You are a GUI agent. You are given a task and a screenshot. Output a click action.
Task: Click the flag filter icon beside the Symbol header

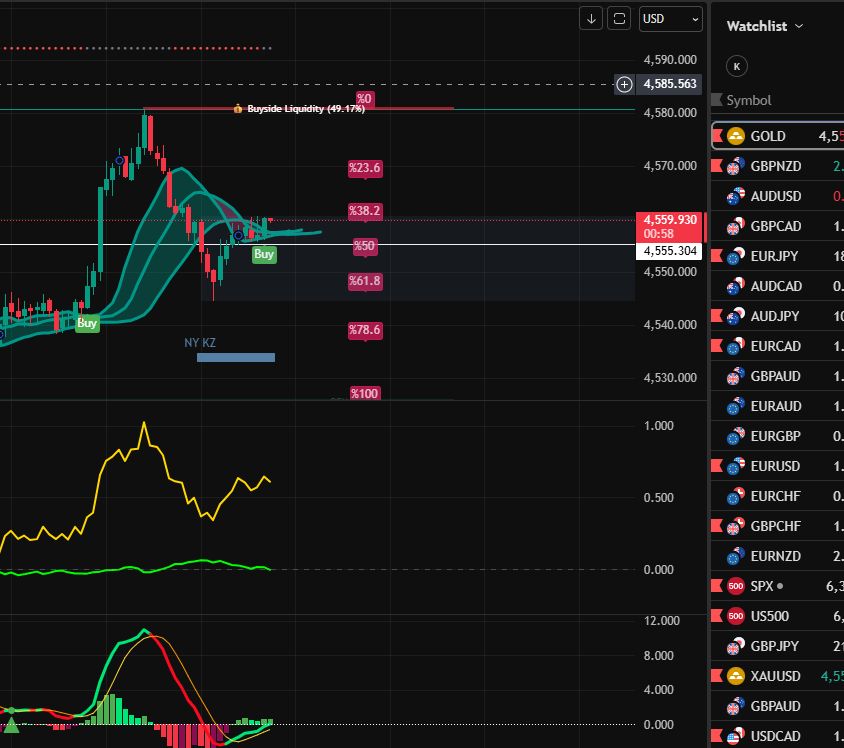[x=716, y=100]
